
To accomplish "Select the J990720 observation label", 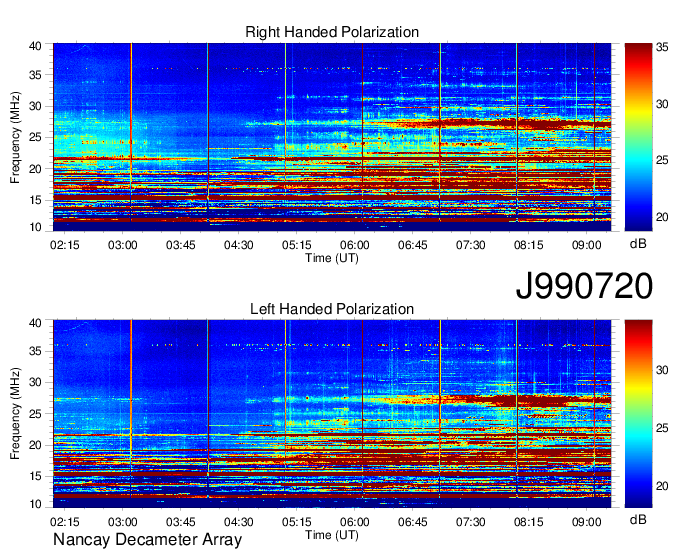I will tap(584, 286).
